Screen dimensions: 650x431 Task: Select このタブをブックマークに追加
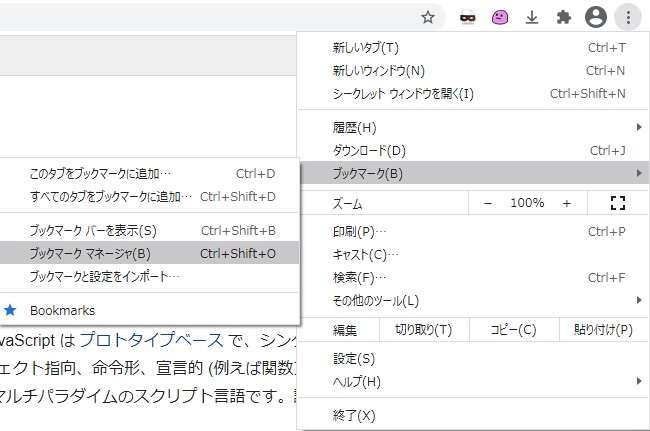tap(149, 174)
